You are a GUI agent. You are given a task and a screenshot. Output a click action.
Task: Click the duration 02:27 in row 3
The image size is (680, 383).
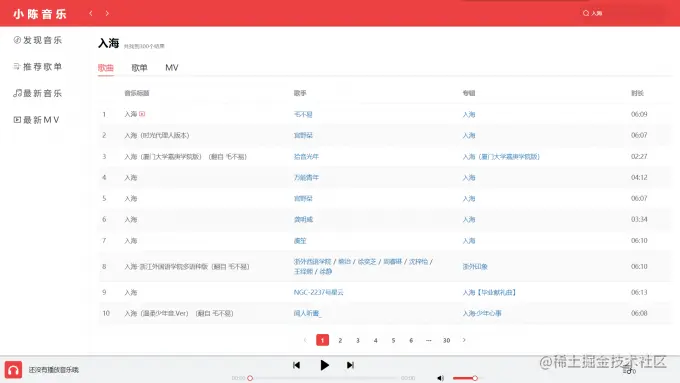click(639, 156)
